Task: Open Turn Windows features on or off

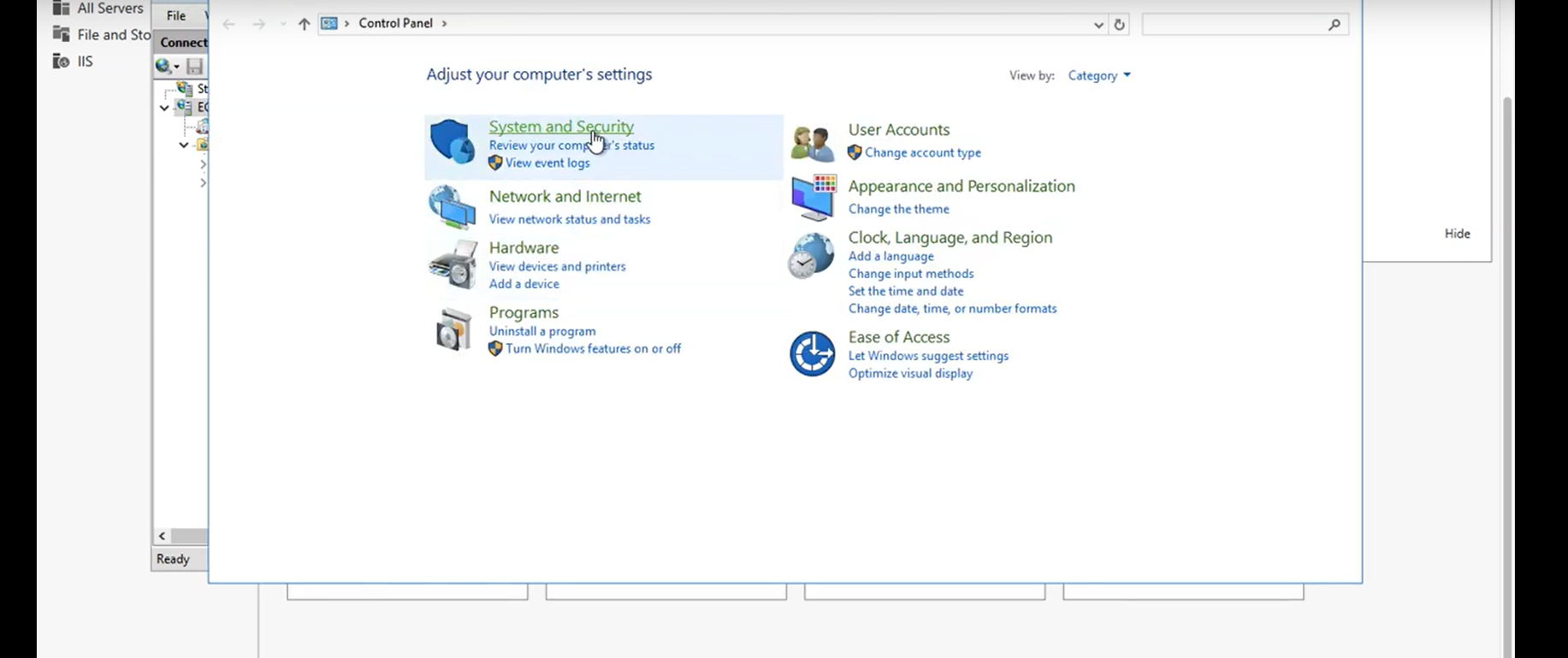Action: pyautogui.click(x=593, y=348)
